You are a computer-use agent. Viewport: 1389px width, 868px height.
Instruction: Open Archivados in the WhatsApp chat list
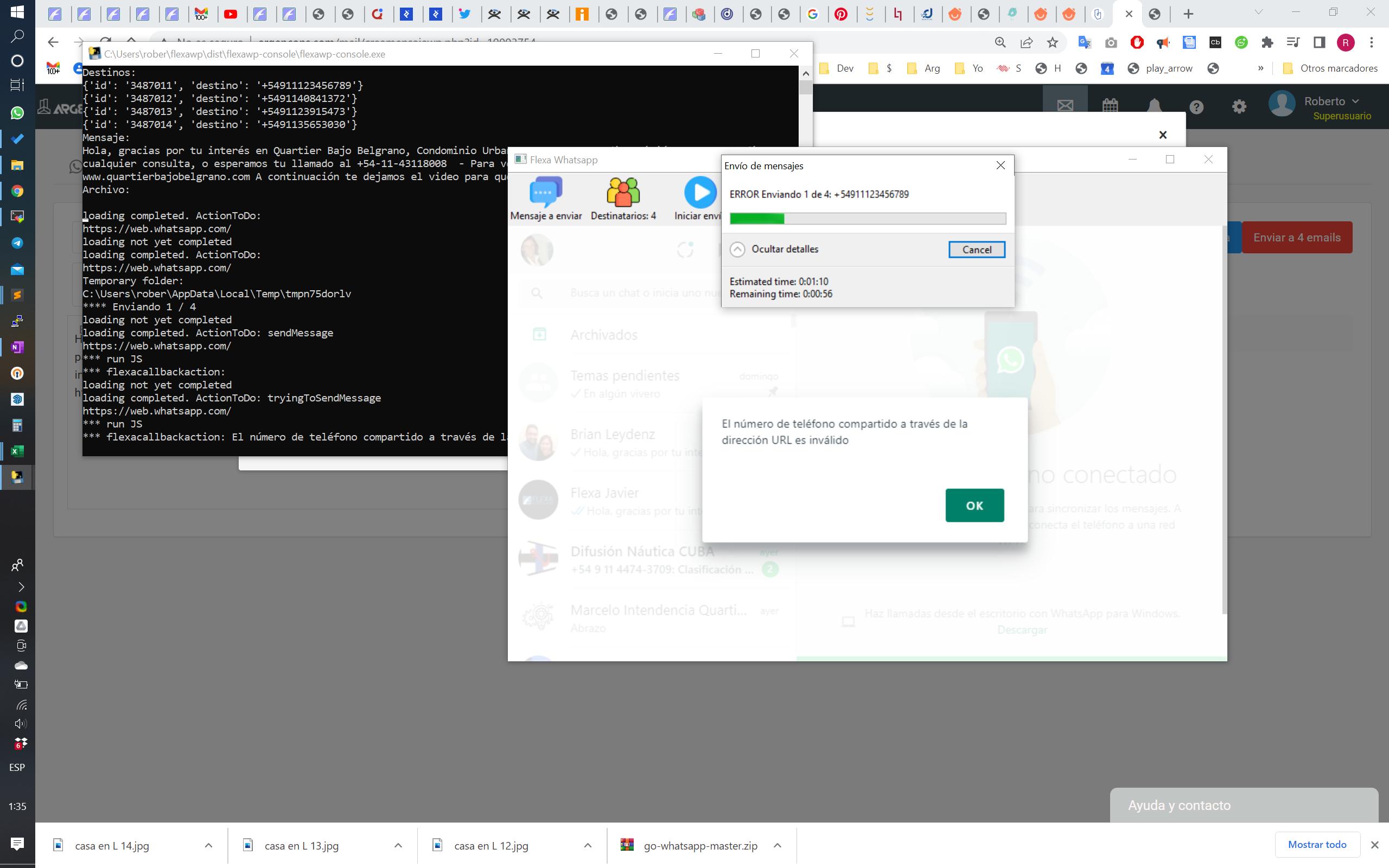[652, 335]
